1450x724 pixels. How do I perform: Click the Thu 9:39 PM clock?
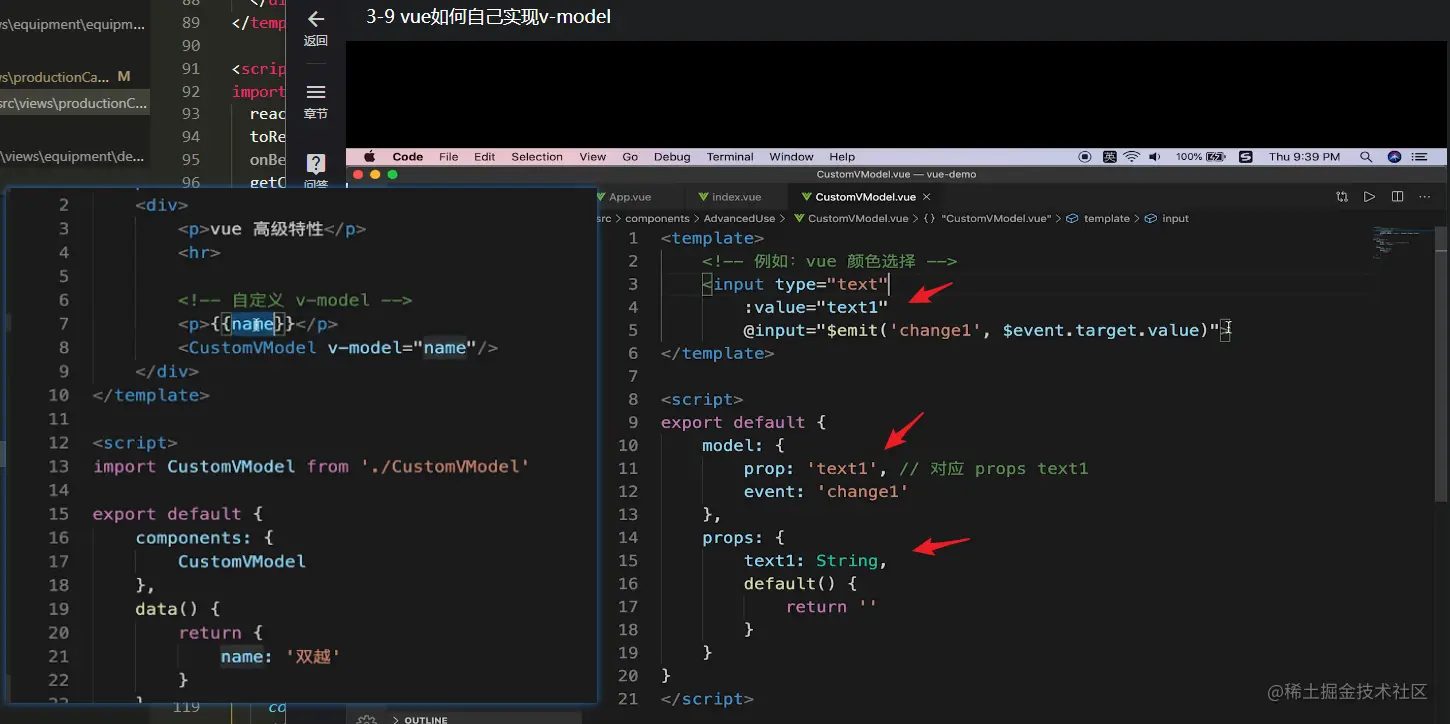click(x=1304, y=157)
